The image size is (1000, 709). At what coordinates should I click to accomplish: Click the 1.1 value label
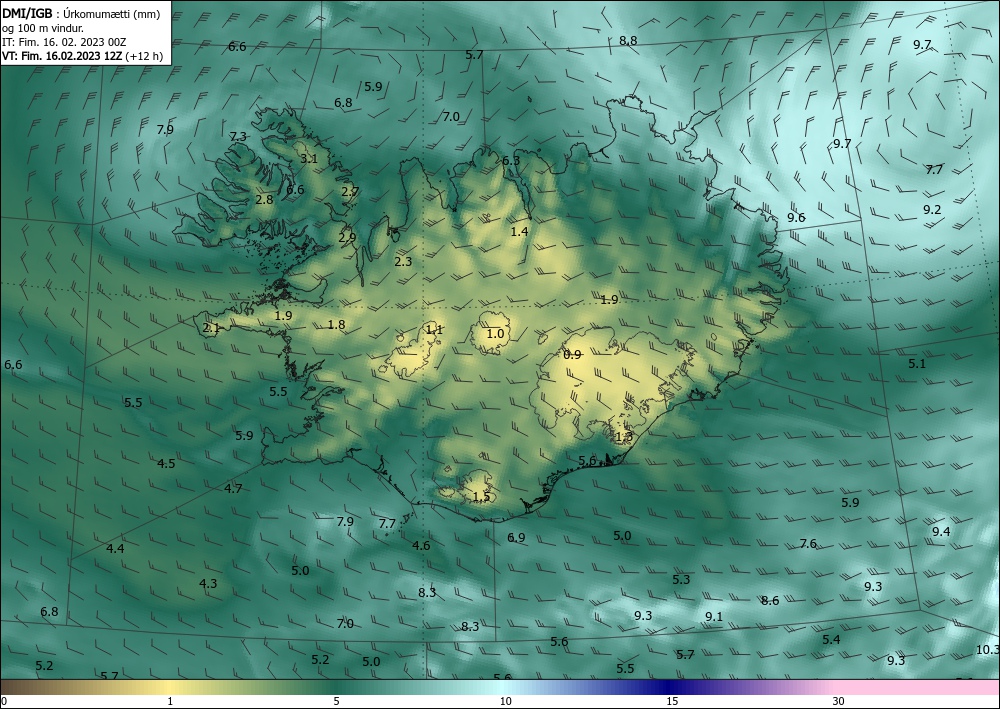[x=434, y=330]
